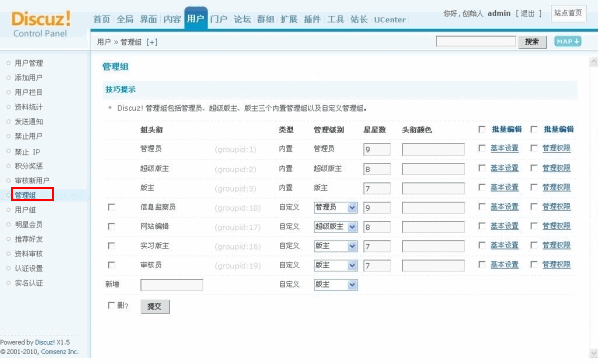The width and height of the screenshot is (598, 364).
Task: Select 用户组 in the sidebar
Action: tap(25, 210)
